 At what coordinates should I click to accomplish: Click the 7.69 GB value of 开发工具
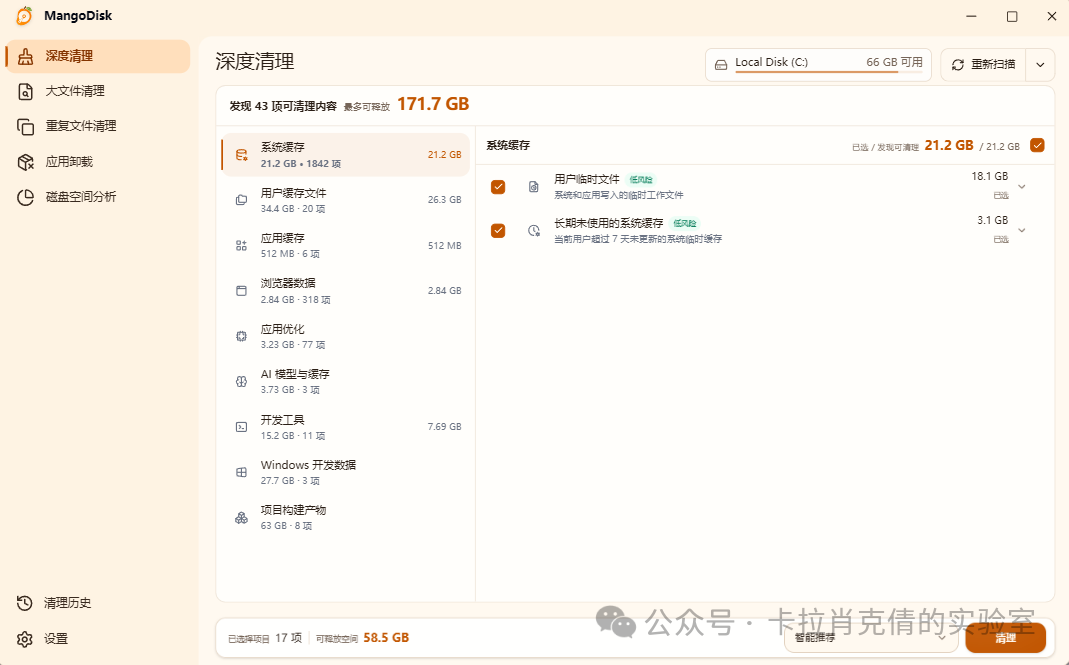(445, 427)
